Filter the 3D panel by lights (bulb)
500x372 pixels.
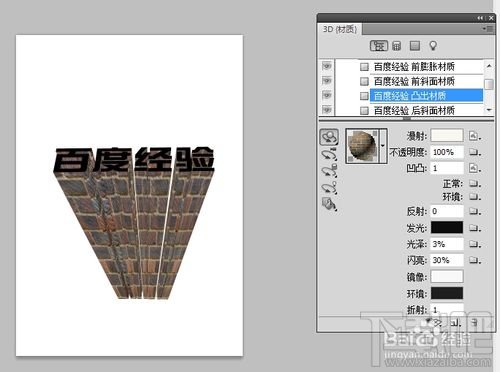pos(433,46)
